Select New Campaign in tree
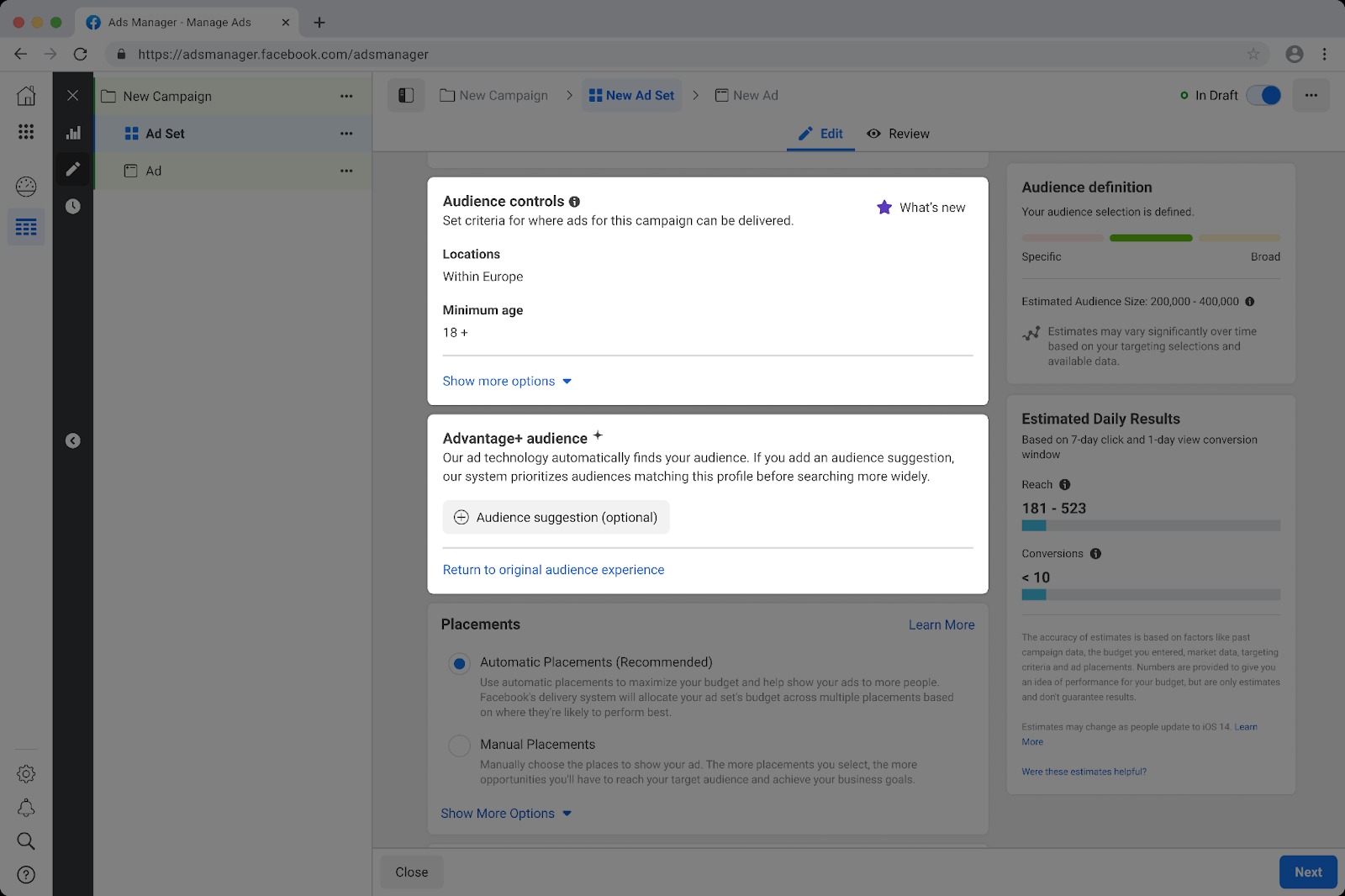Viewport: 1345px width, 896px height. (233, 96)
